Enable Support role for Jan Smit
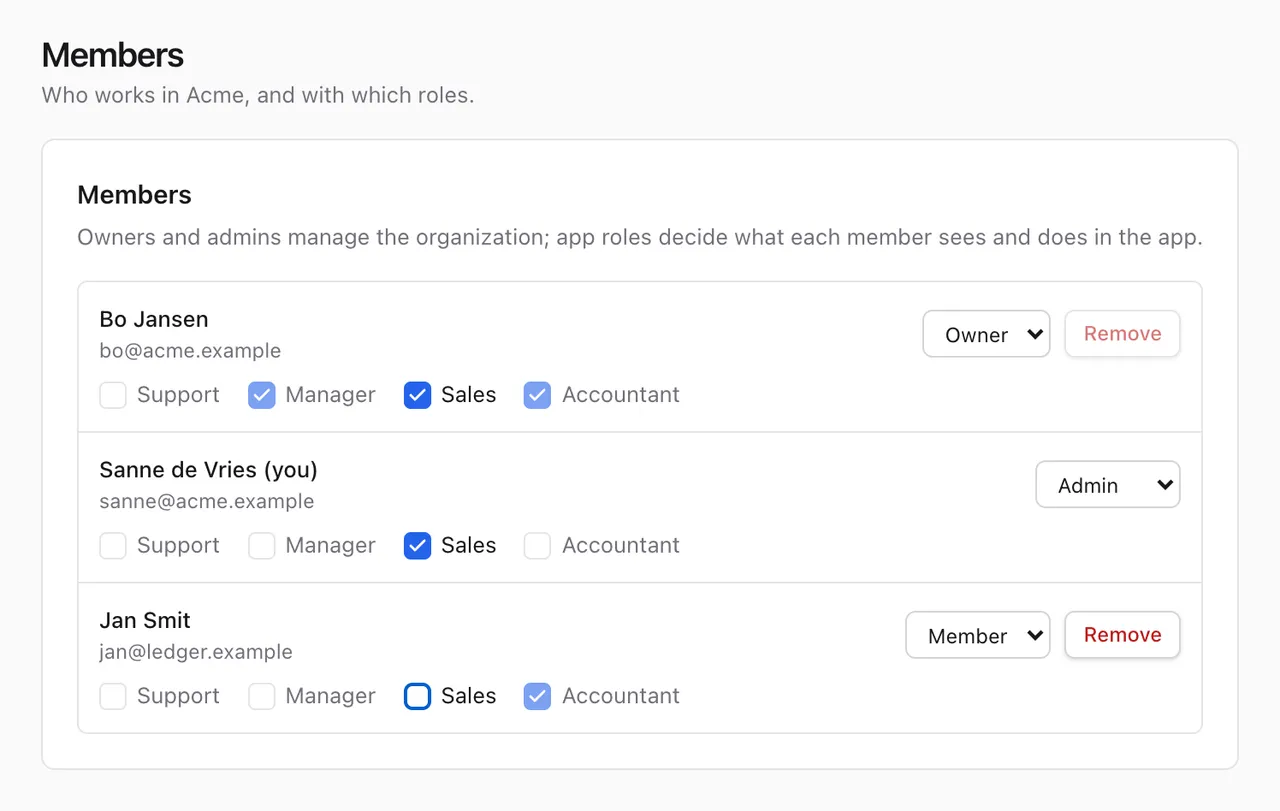The width and height of the screenshot is (1280, 811). [113, 696]
